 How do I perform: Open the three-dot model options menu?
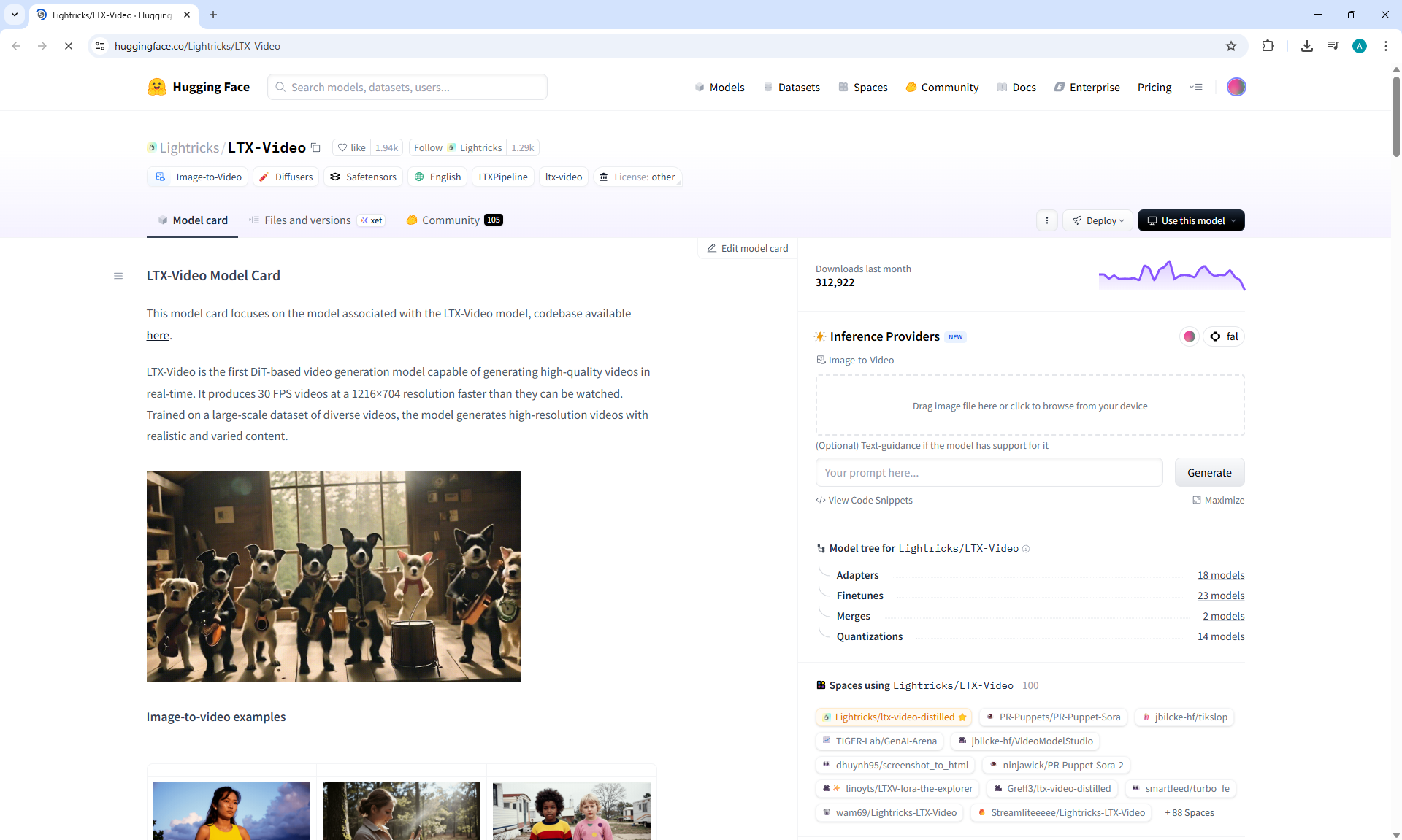[x=1046, y=220]
